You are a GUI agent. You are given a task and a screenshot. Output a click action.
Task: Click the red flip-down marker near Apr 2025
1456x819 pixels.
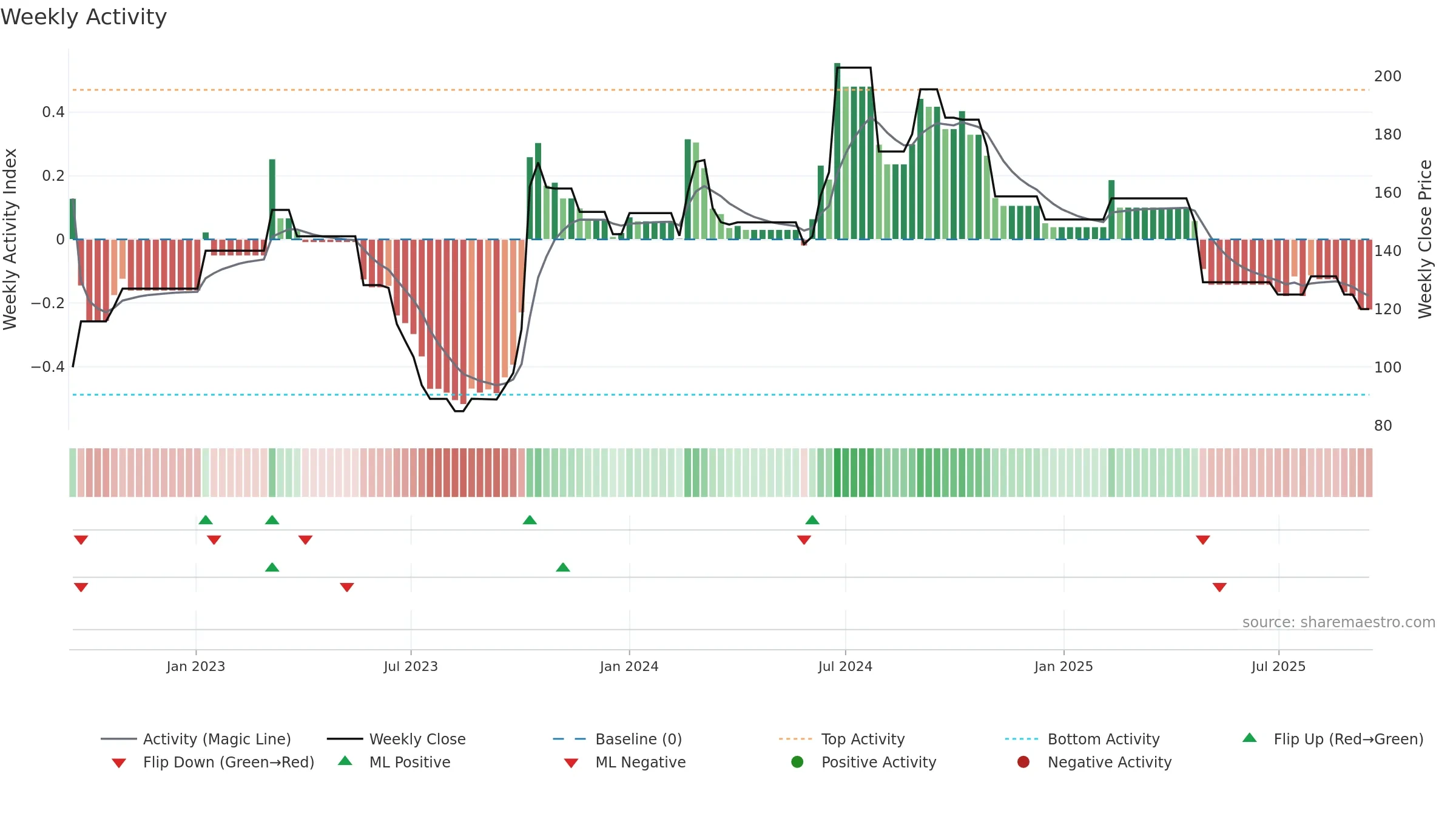(1203, 540)
